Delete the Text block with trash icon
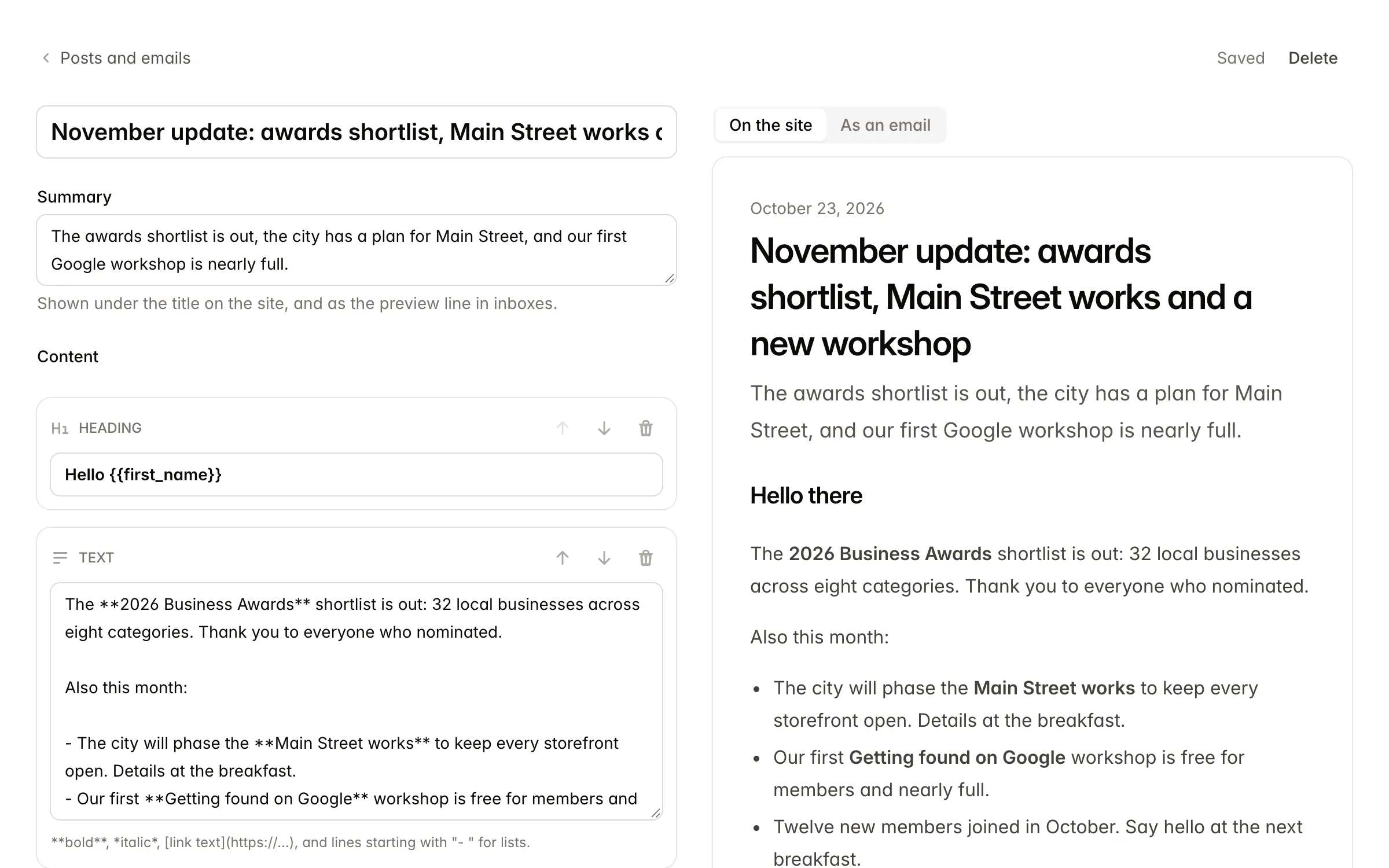The height and width of the screenshot is (868, 1389). click(646, 558)
